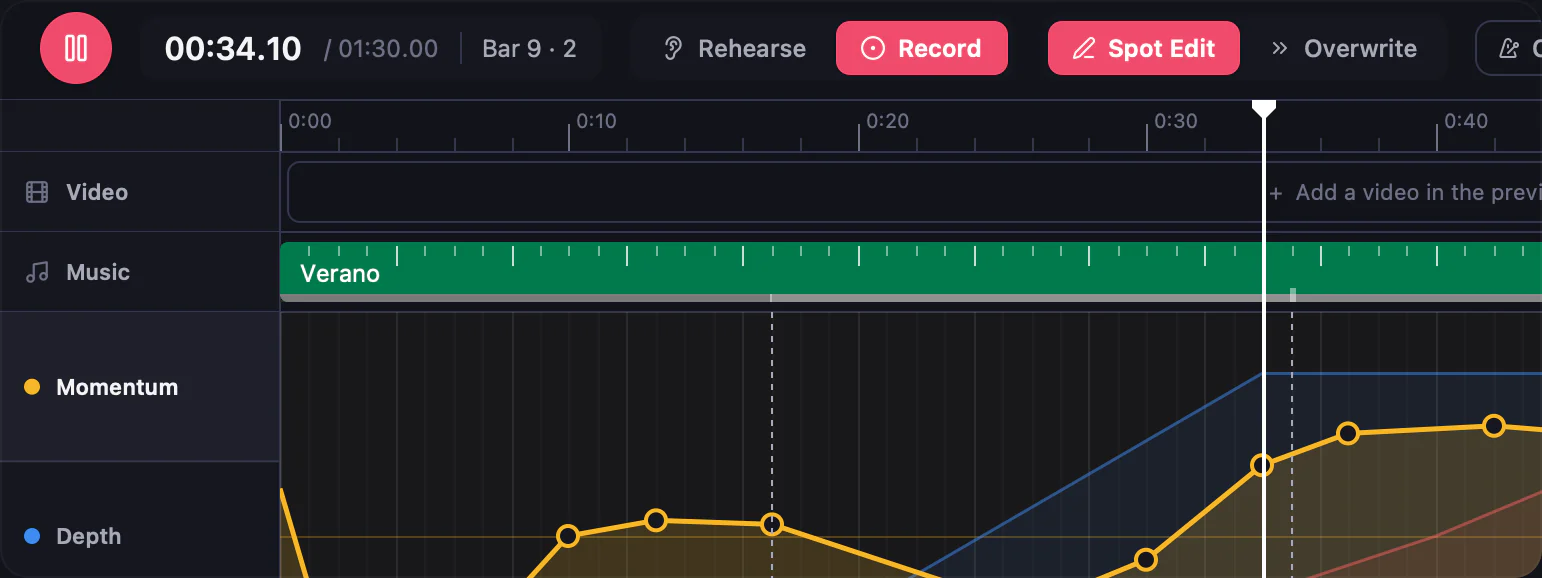
Task: Click the 0:30 mark on the ruler
Action: click(1176, 121)
